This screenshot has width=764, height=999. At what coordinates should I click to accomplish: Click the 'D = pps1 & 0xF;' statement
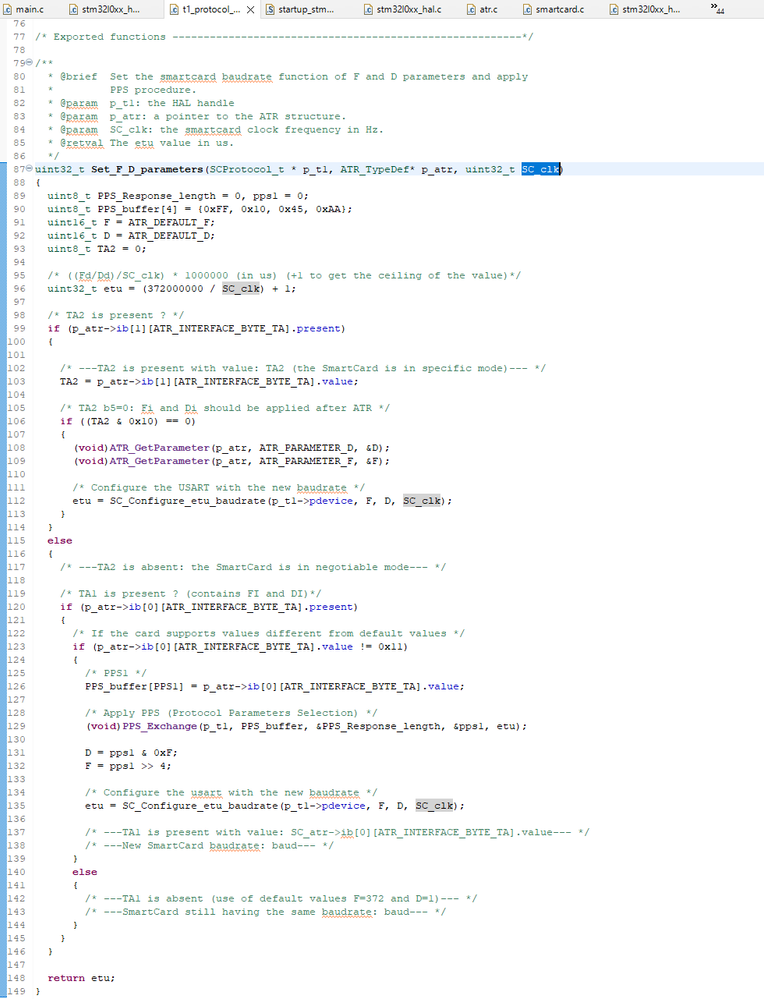point(131,753)
